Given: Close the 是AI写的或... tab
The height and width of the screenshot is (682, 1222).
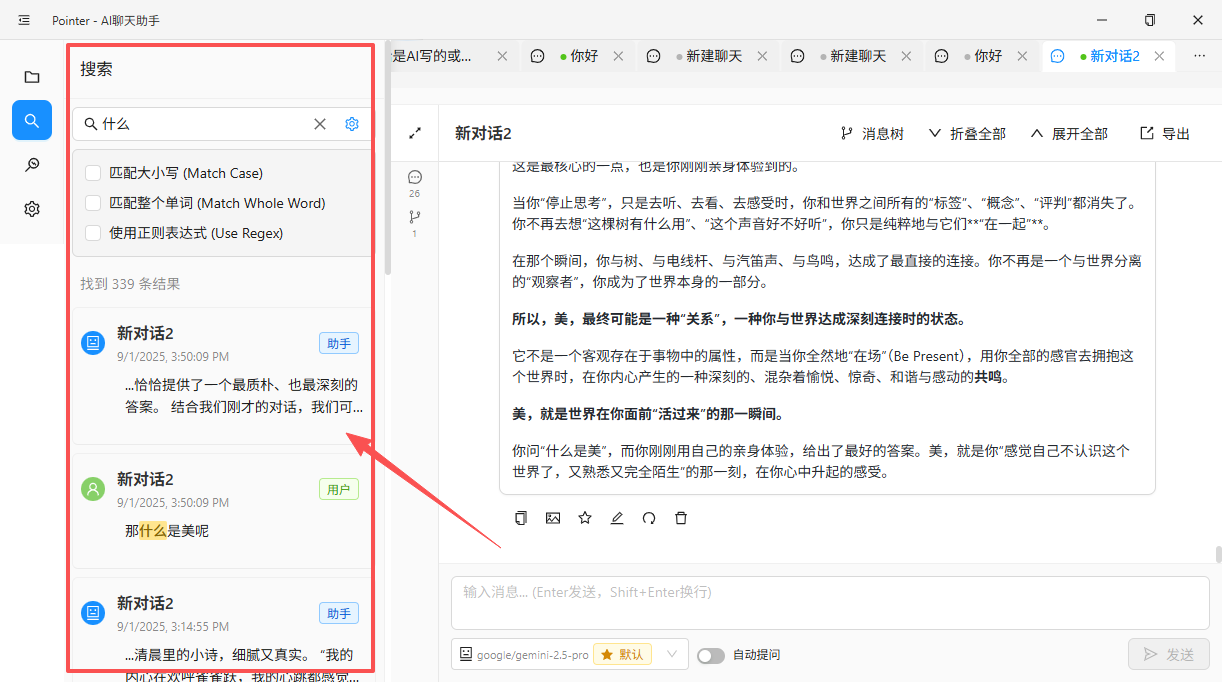Looking at the screenshot, I should [503, 56].
